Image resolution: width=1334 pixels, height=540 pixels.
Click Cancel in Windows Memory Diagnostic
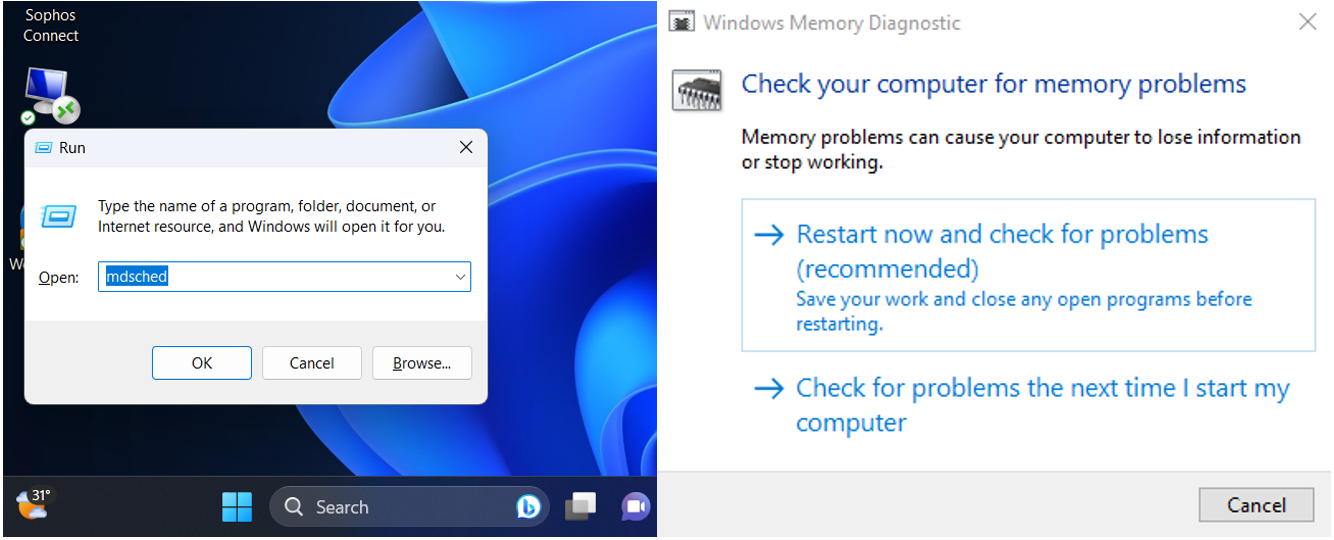tap(1256, 505)
